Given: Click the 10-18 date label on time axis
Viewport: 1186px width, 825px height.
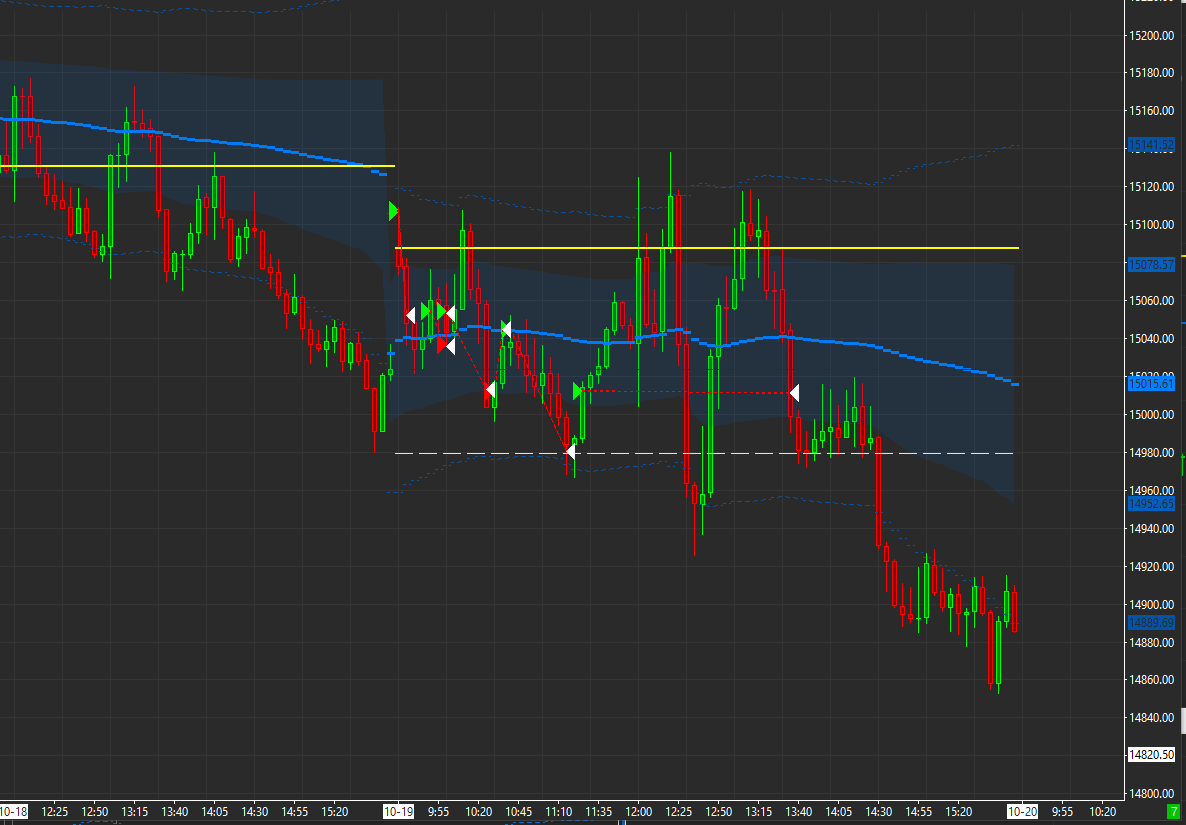Looking at the screenshot, I should pos(13,810).
